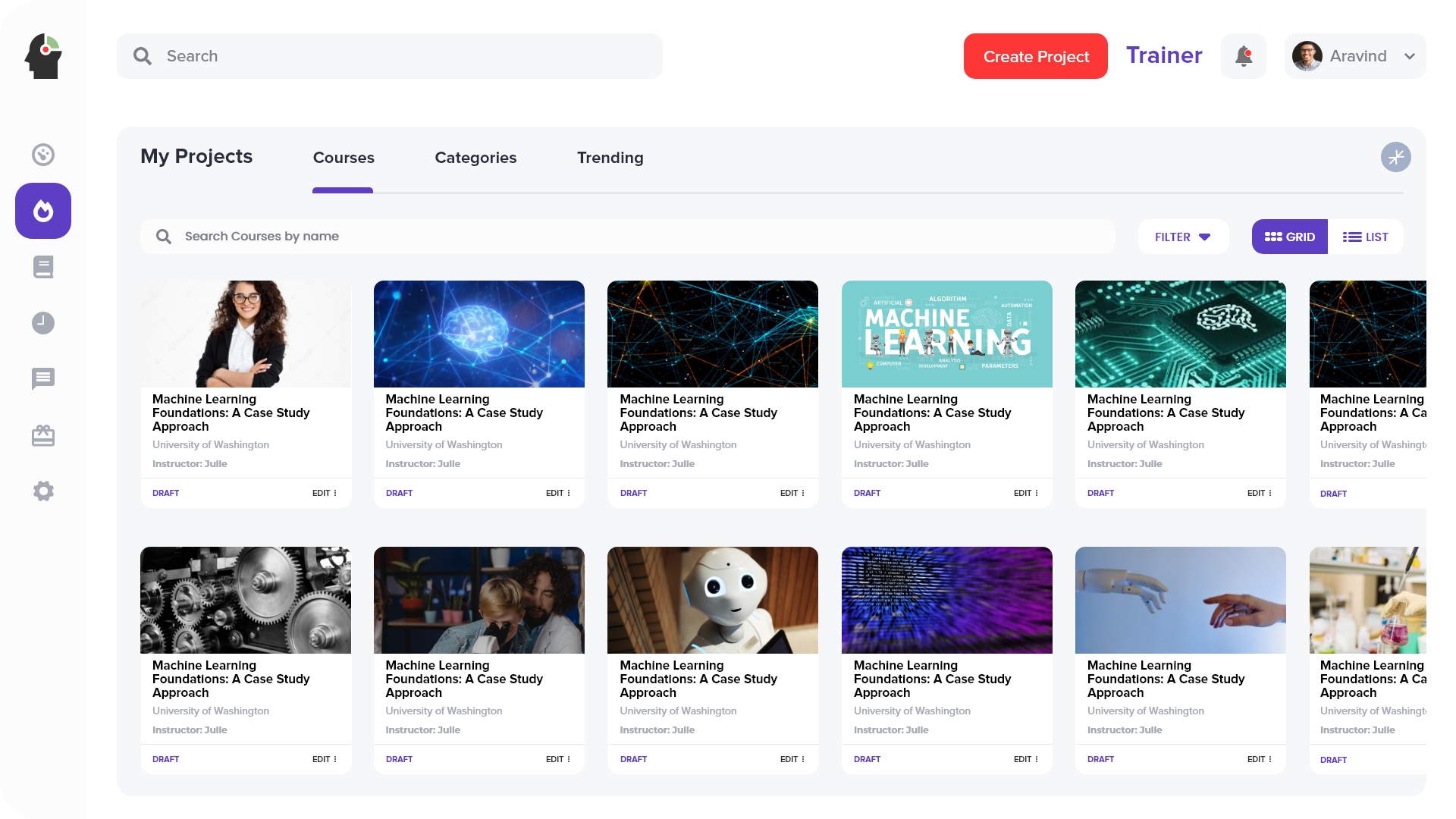The image size is (1456, 819).
Task: Select the flame projects icon in sidebar
Action: click(43, 211)
